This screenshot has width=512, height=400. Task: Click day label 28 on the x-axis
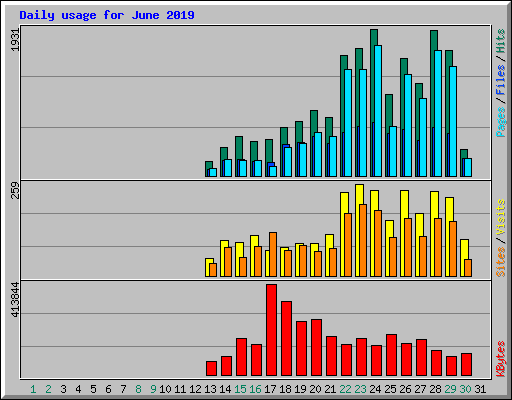tap(435, 389)
